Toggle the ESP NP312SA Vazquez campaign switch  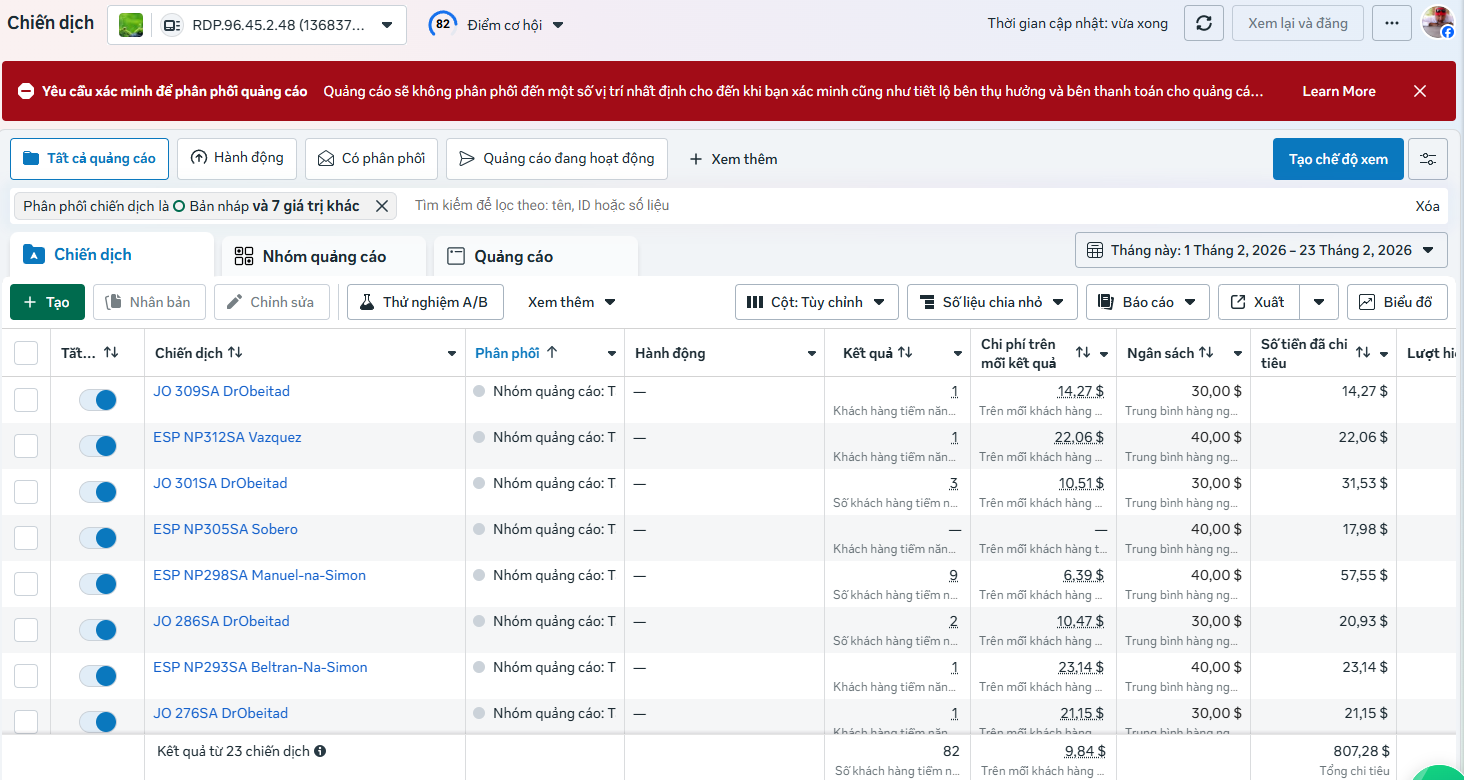98,446
